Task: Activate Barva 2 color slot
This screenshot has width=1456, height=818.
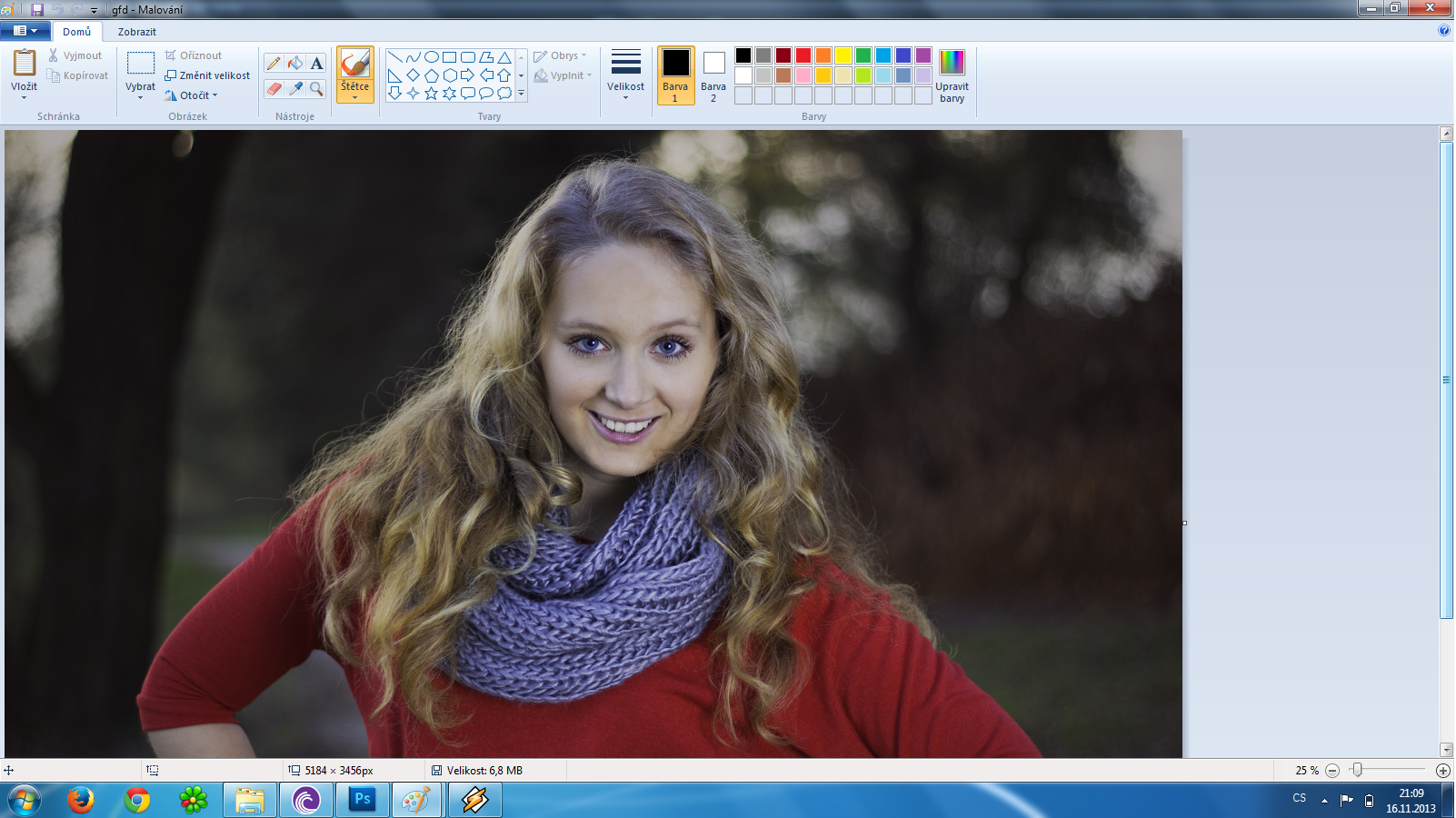Action: (713, 75)
